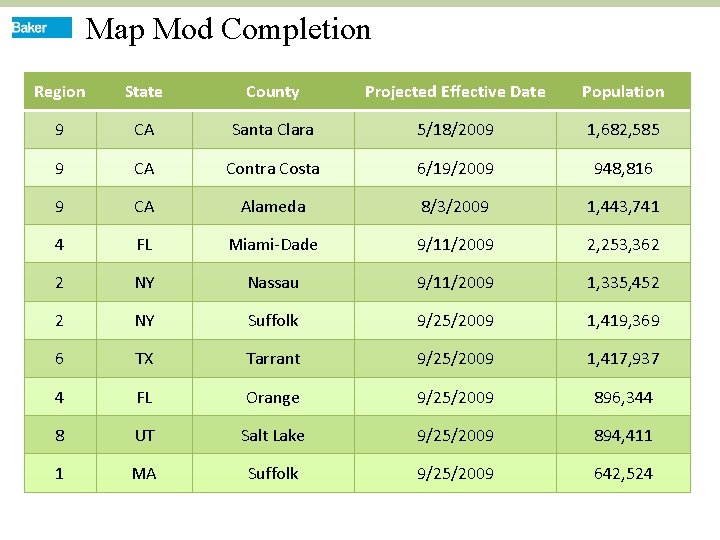Click the Population column header
The height and width of the screenshot is (540, 720).
pyautogui.click(x=623, y=91)
